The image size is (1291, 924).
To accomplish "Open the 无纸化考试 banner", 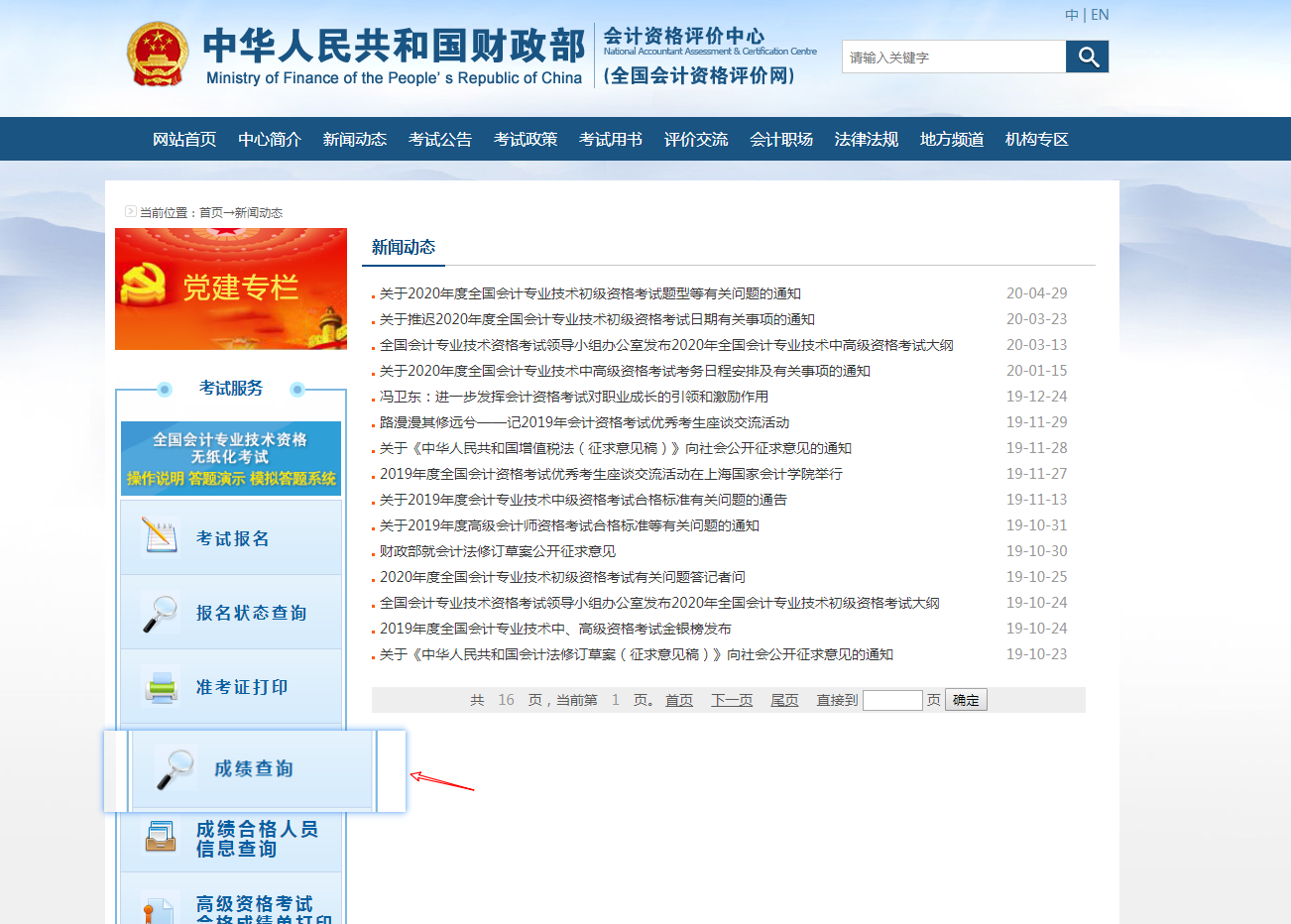I will click(x=231, y=458).
